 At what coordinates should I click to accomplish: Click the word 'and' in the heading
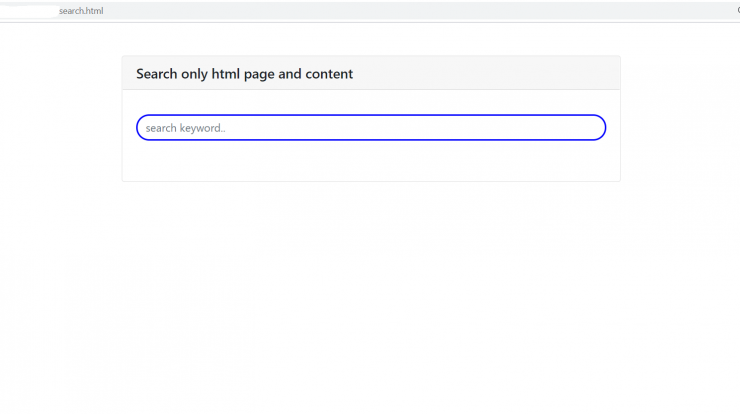pyautogui.click(x=290, y=74)
